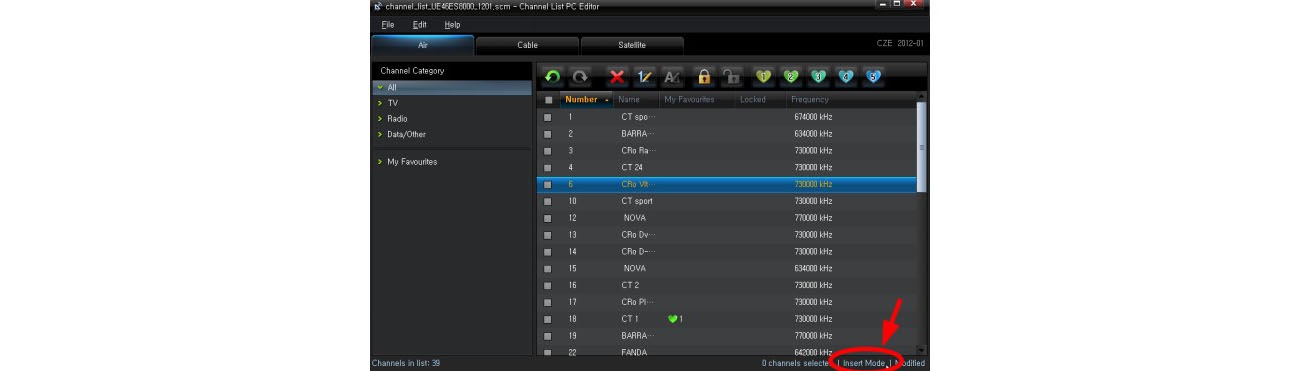The width and height of the screenshot is (1300, 371).
Task: Click the green Undo arrow icon
Action: pyautogui.click(x=552, y=77)
